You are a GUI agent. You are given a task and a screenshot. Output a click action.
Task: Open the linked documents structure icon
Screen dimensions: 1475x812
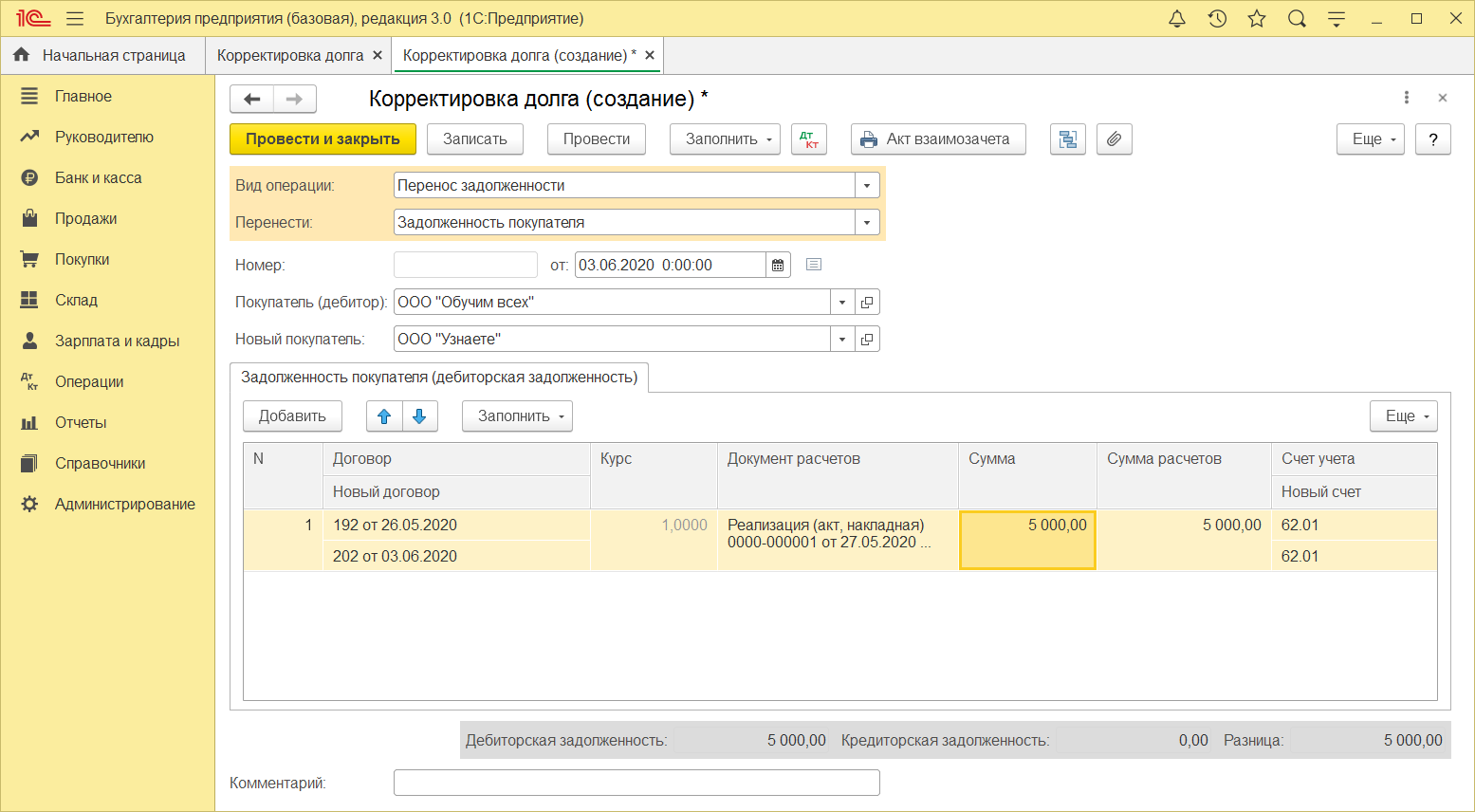(1068, 139)
